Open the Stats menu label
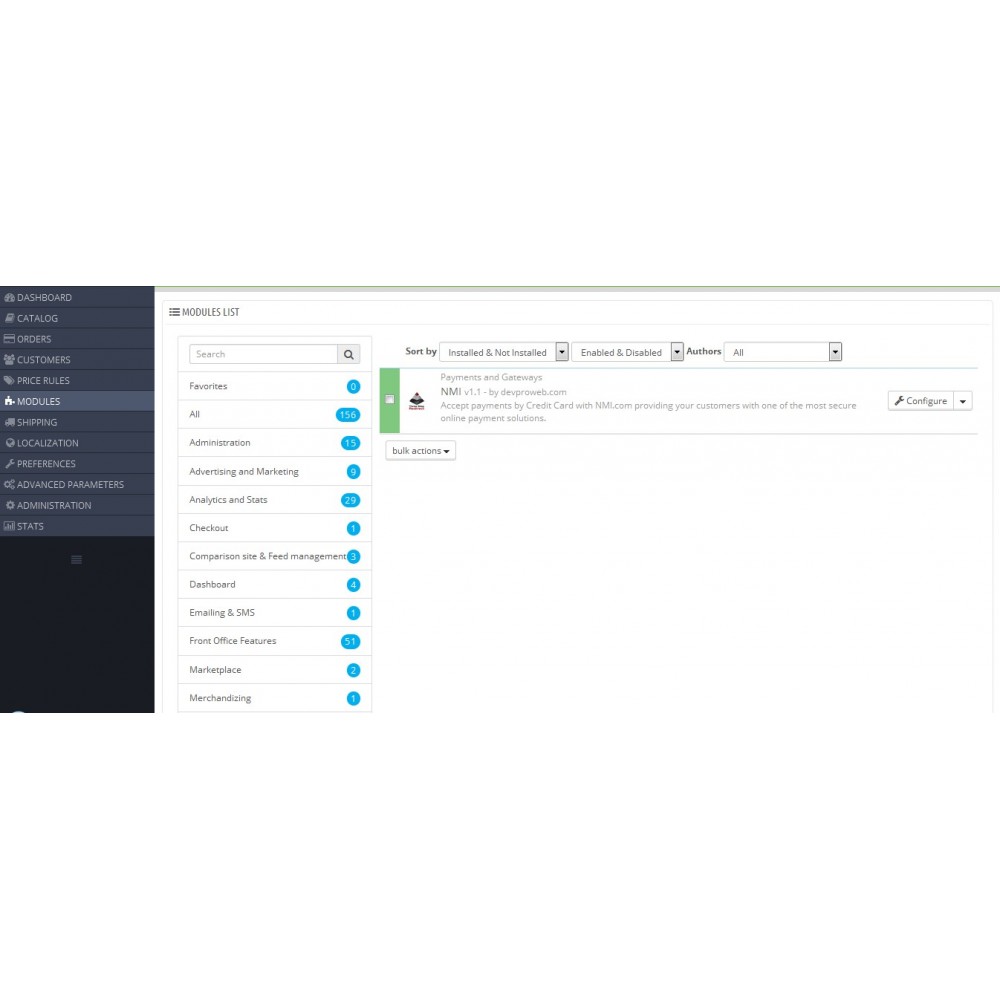This screenshot has width=1000, height=1000. (30, 526)
